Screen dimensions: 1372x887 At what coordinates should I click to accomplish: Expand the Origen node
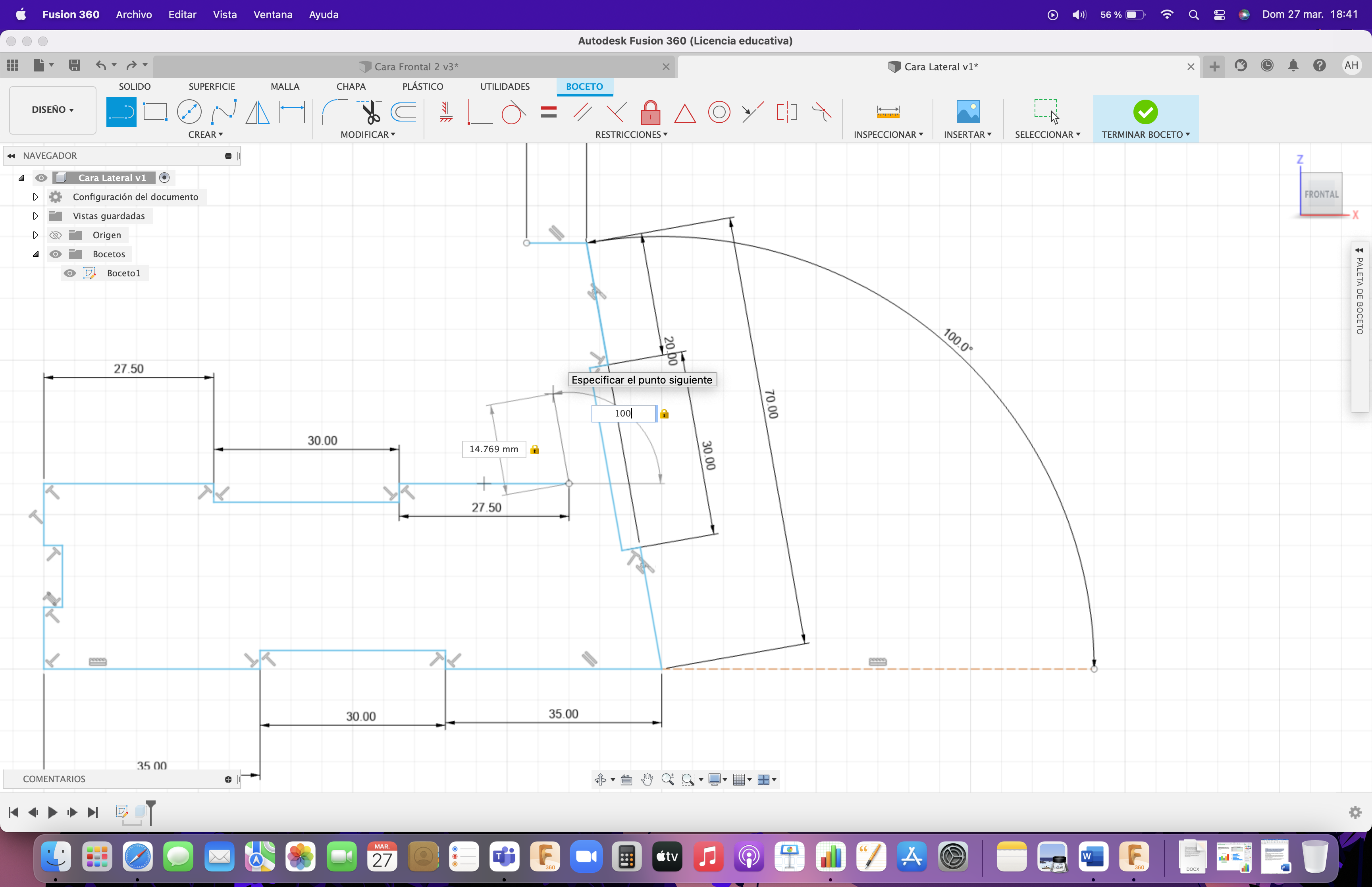point(35,235)
